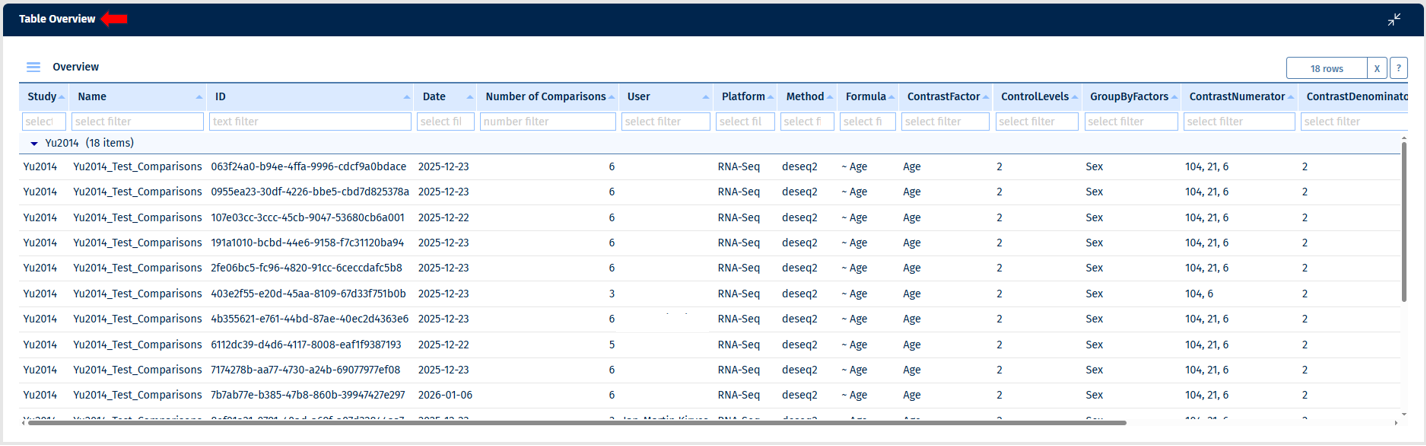Sort by the Name column arrow
1426x446 pixels.
tap(199, 97)
